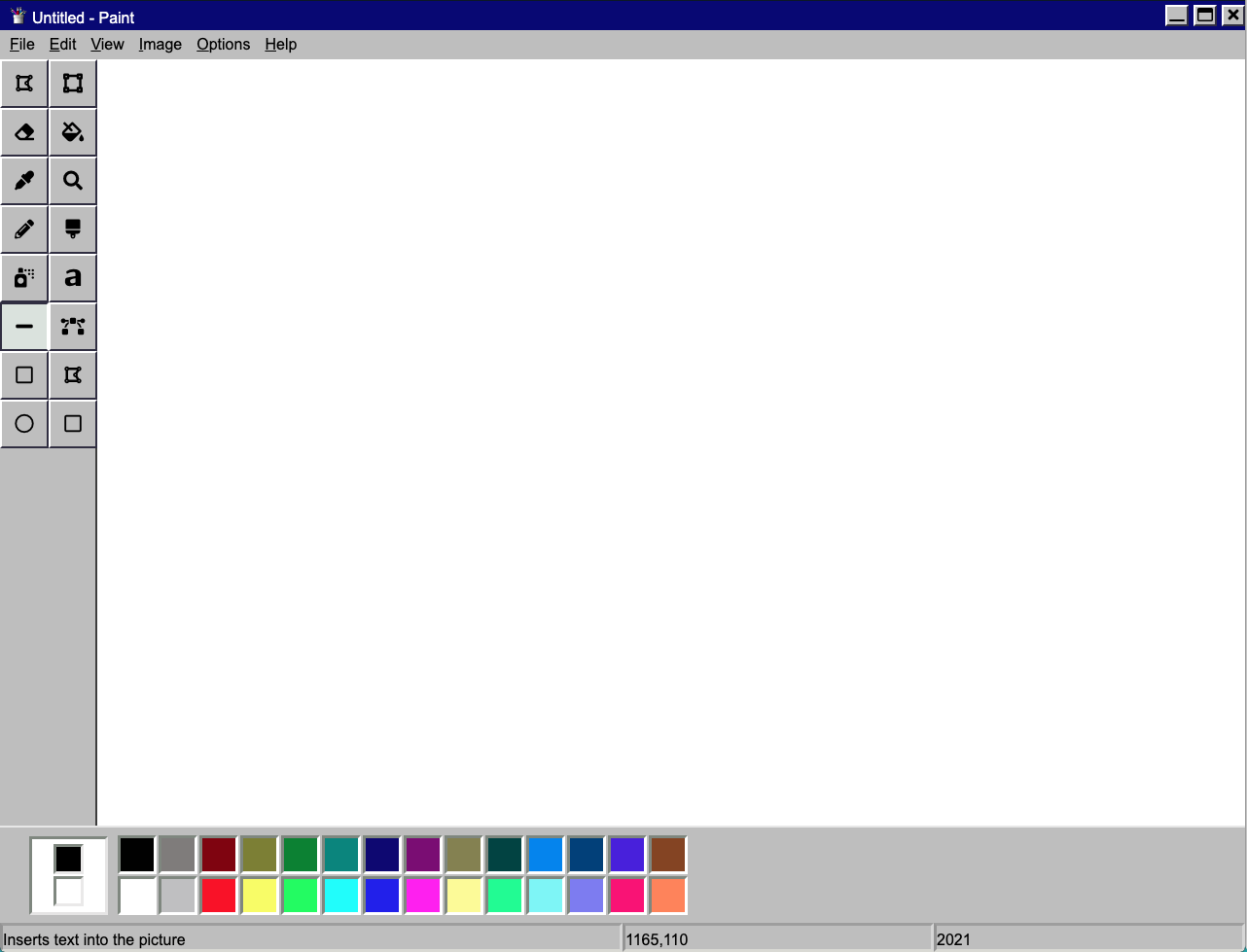Open the Help menu
The image size is (1247, 952).
[x=280, y=45]
